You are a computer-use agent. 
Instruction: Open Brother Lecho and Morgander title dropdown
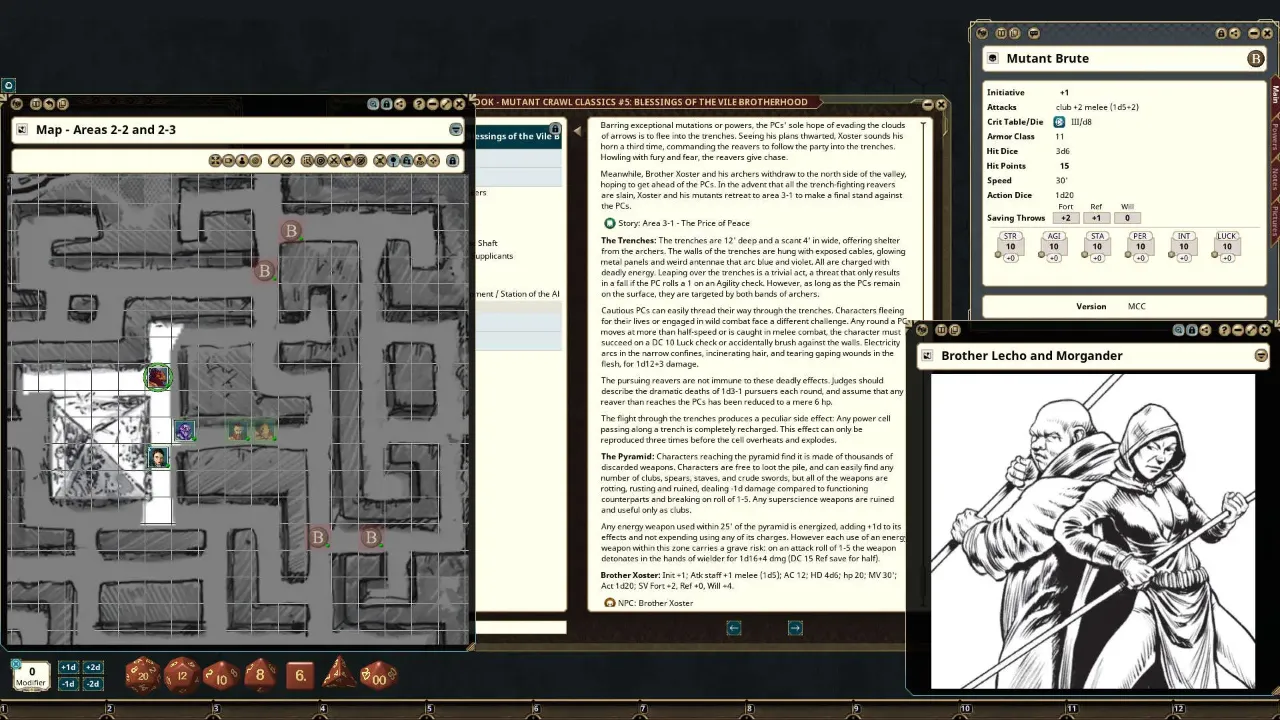pos(1261,355)
